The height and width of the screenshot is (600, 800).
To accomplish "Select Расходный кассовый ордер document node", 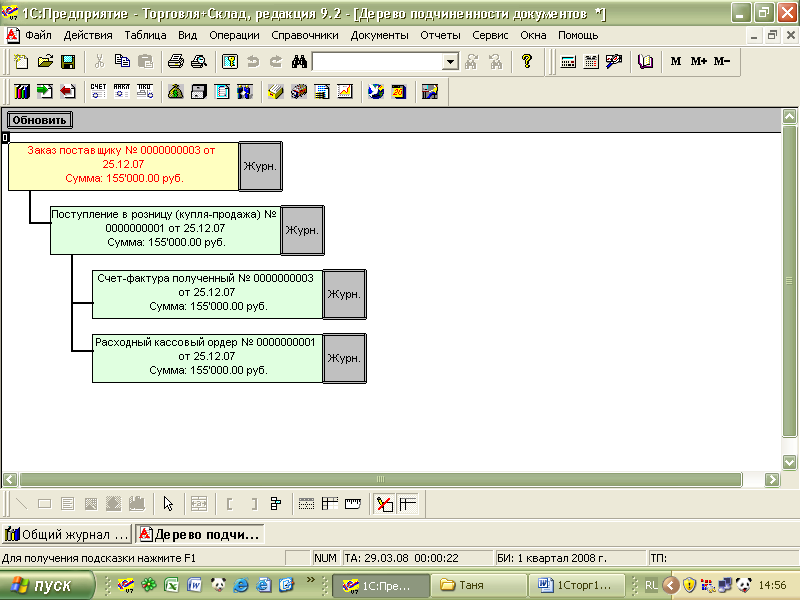I will (207, 358).
